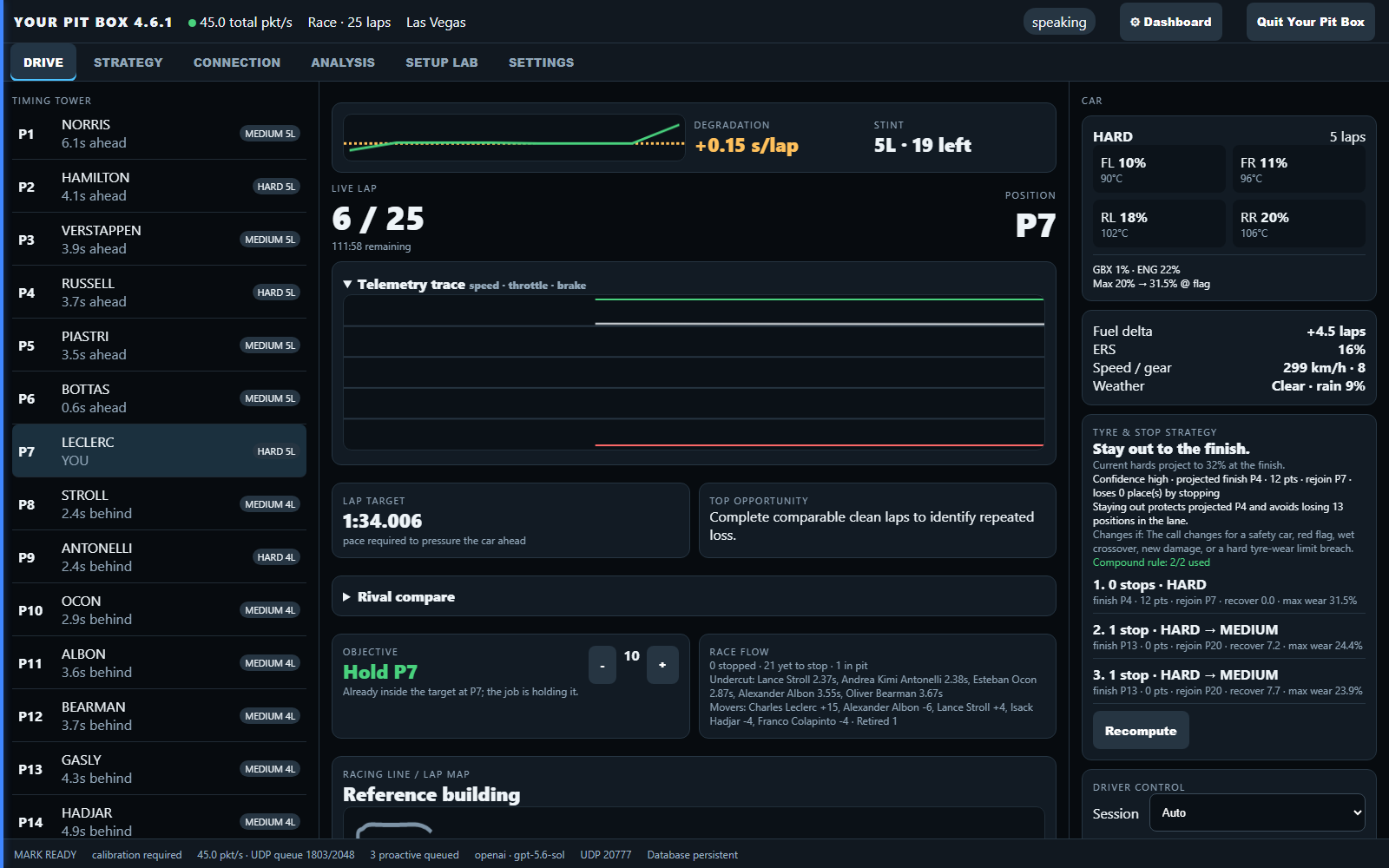The width and height of the screenshot is (1389, 868).
Task: Select VERSTAPPEN P3 row
Action: click(x=159, y=240)
